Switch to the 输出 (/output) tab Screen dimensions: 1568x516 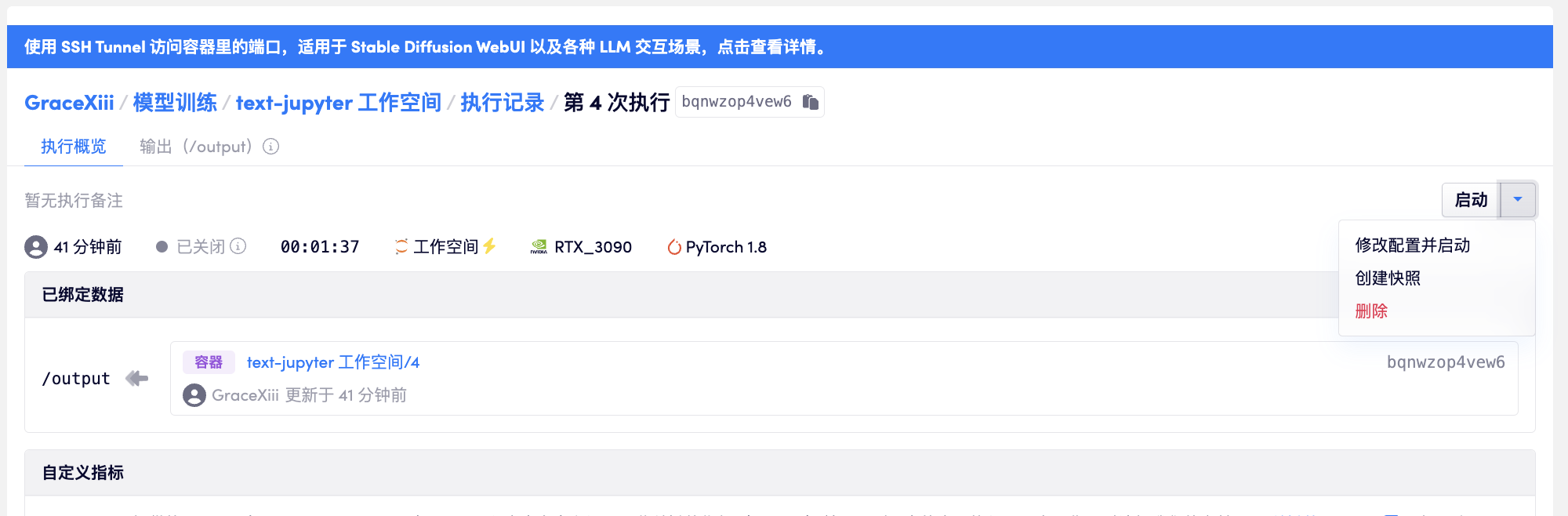pyautogui.click(x=195, y=147)
